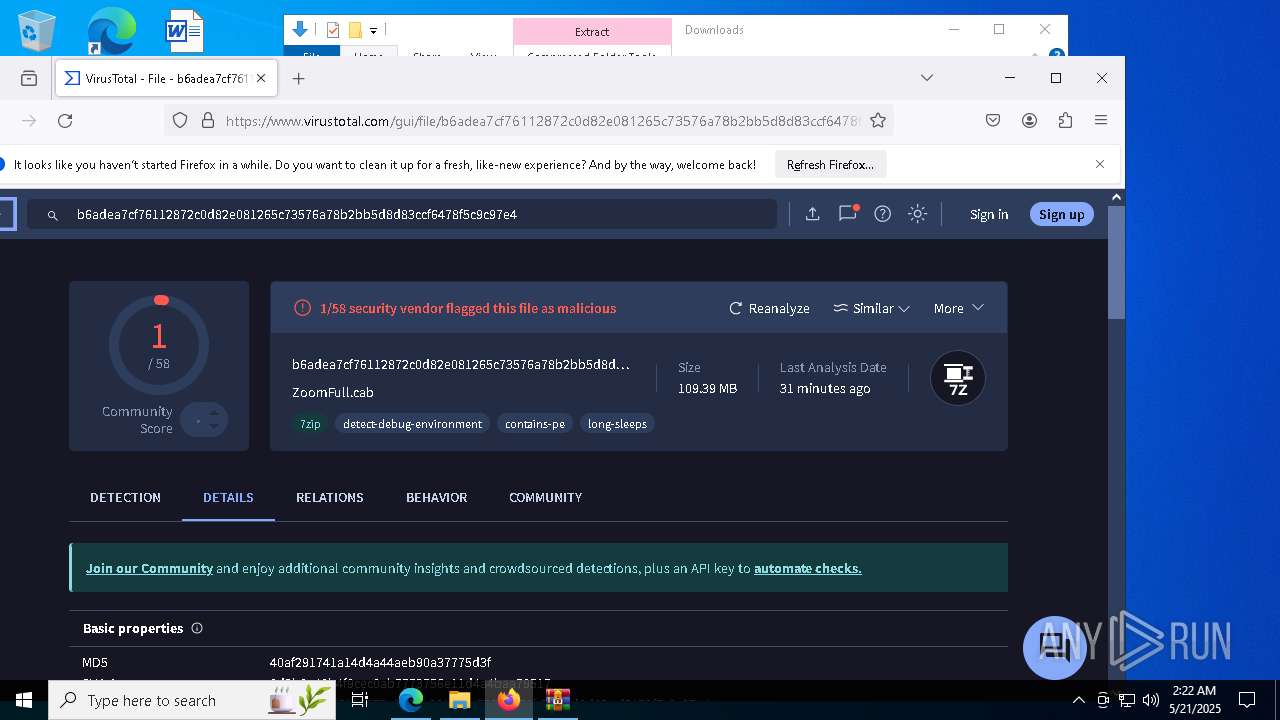Image resolution: width=1280 pixels, height=720 pixels.
Task: Click the volume tray icon
Action: click(x=1150, y=700)
